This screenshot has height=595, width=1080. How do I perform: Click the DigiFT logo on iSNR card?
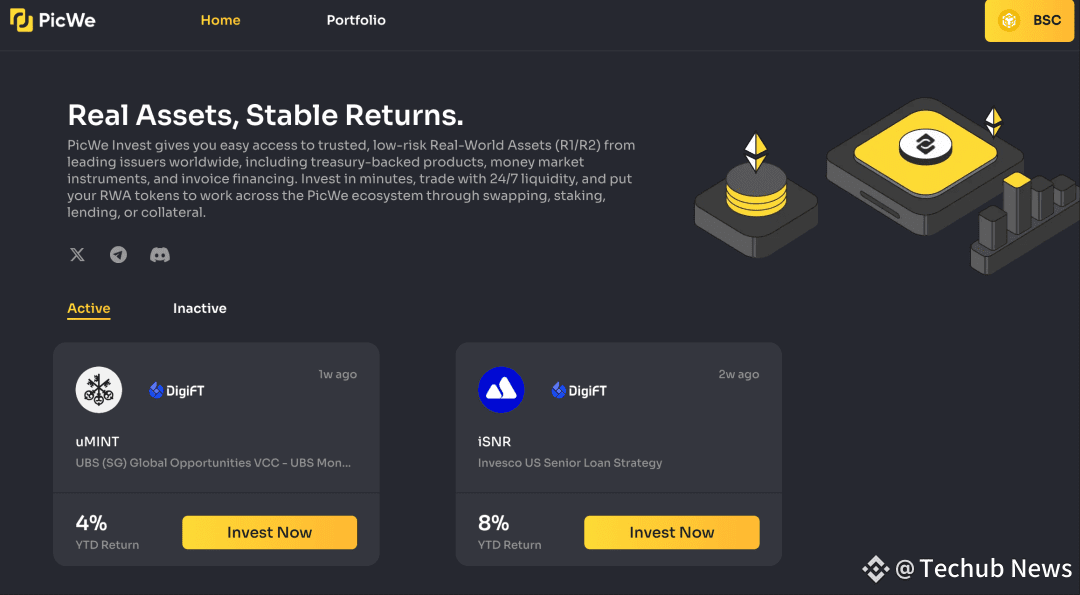pos(579,390)
